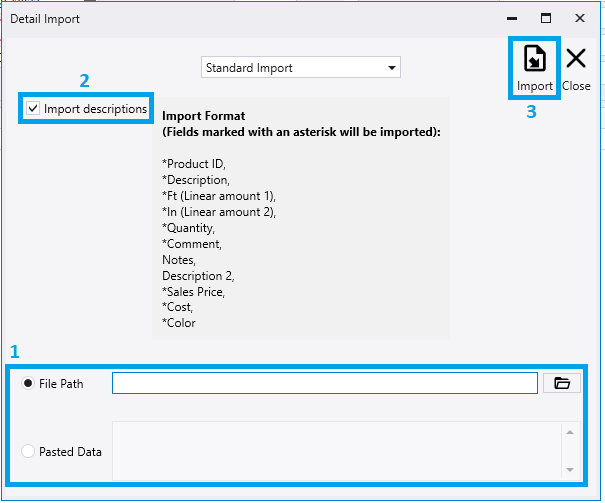The height and width of the screenshot is (503, 605).
Task: Toggle the Import descriptions checkbox
Action: (x=34, y=108)
